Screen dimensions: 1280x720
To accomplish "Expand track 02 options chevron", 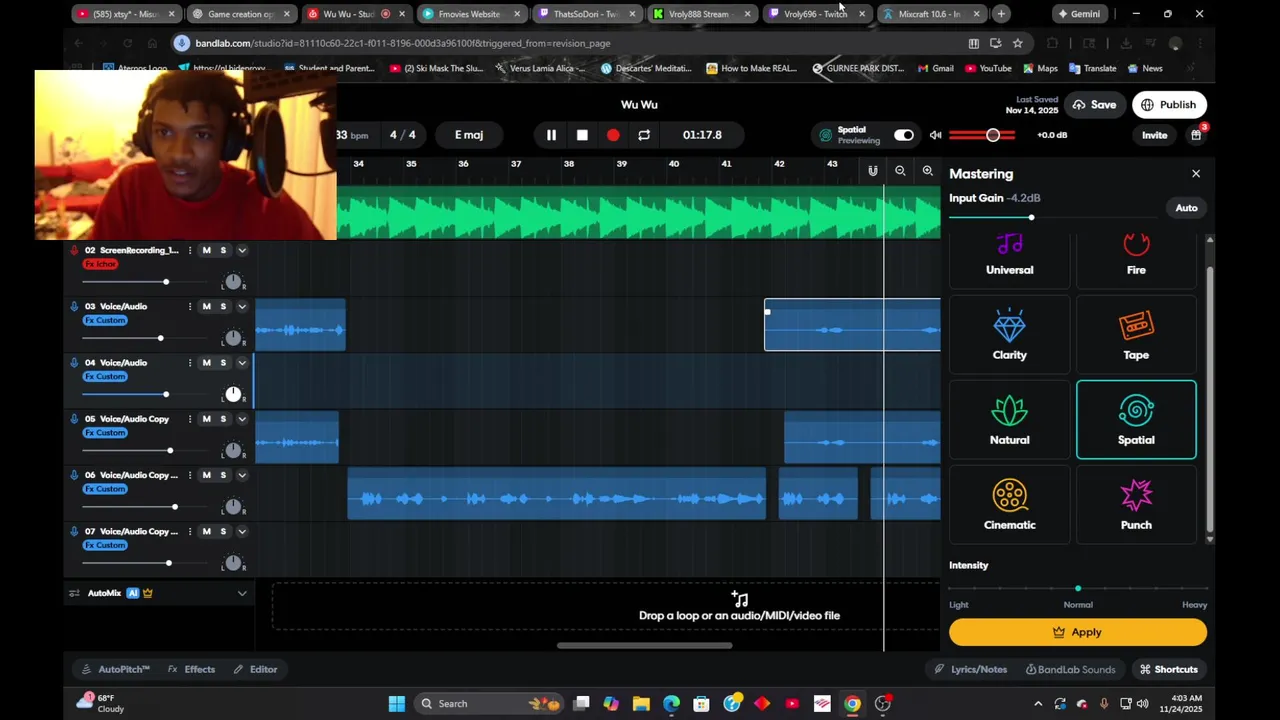I will coord(242,250).
